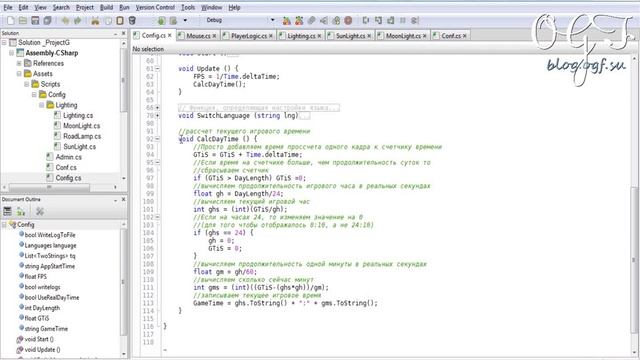The height and width of the screenshot is (360, 640).
Task: Click the Cut toolbar icon
Action: point(95,20)
